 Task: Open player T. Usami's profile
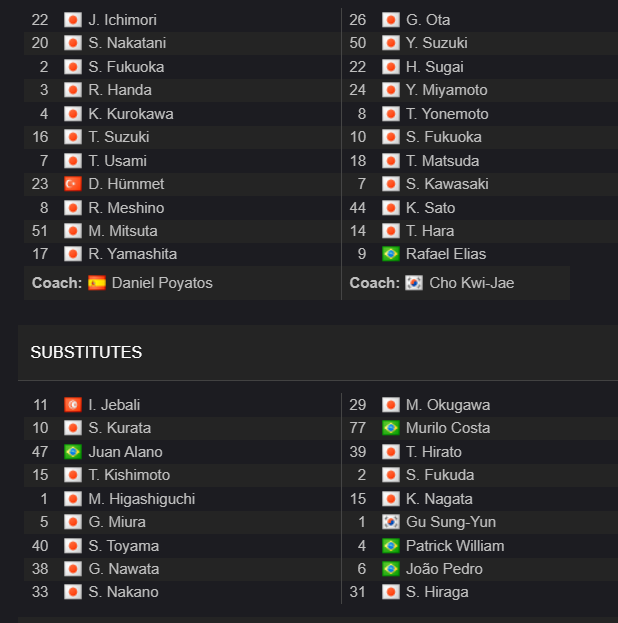pyautogui.click(x=117, y=161)
